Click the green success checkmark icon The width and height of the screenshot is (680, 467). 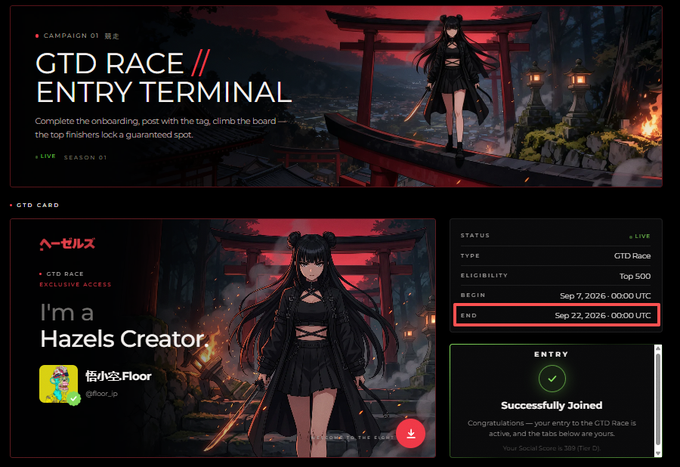[x=552, y=379]
